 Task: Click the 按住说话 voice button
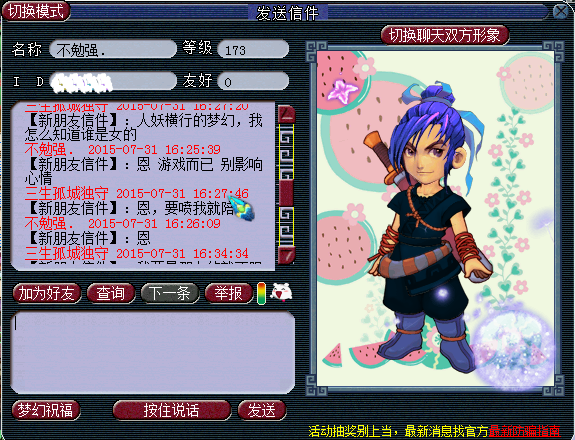click(172, 410)
